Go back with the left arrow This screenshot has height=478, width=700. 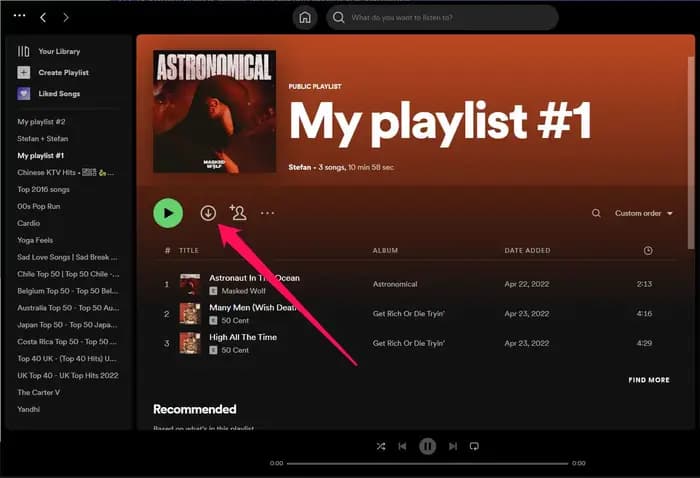[x=43, y=17]
